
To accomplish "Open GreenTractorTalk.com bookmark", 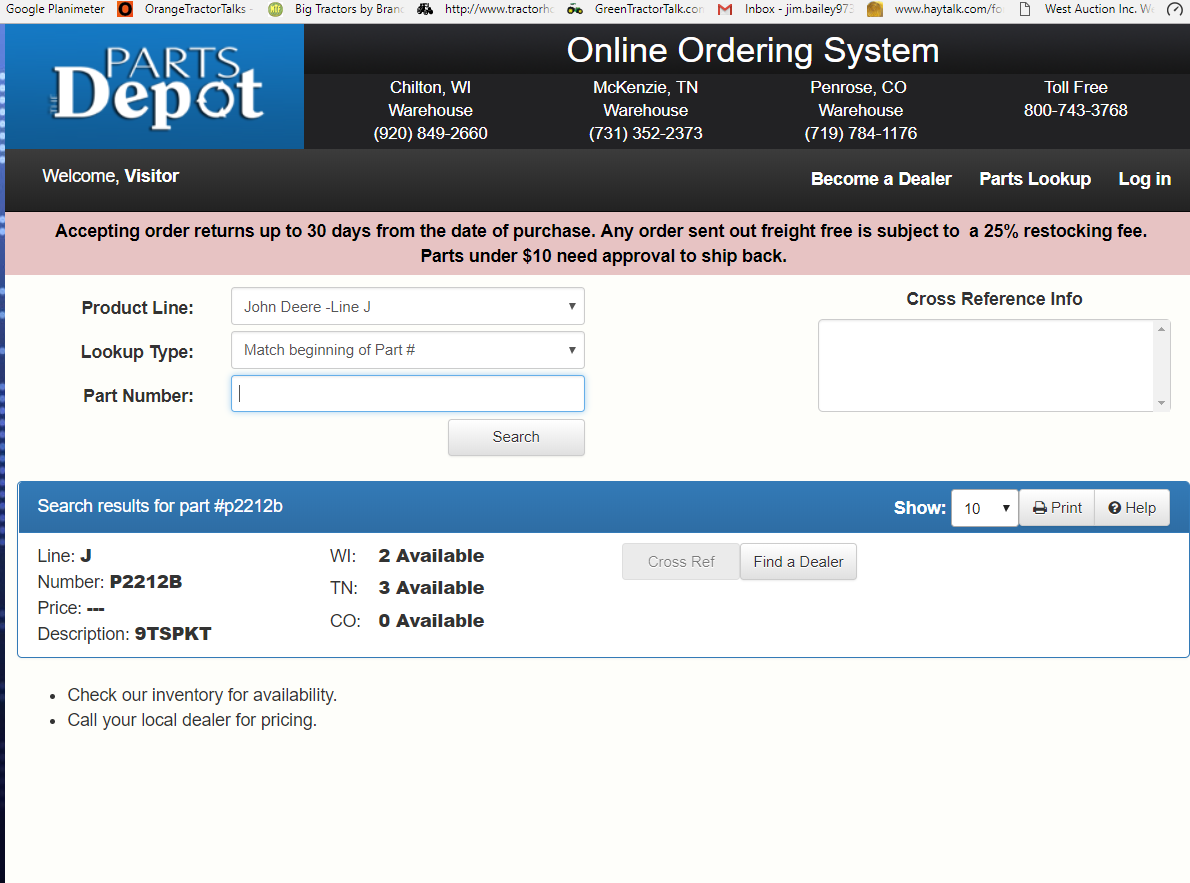I will click(x=636, y=9).
